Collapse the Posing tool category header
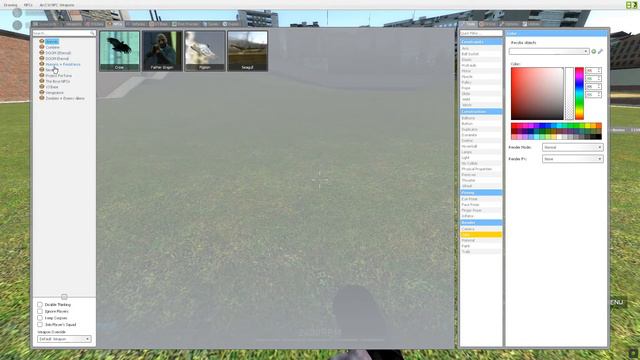The image size is (640, 360). (x=481, y=192)
